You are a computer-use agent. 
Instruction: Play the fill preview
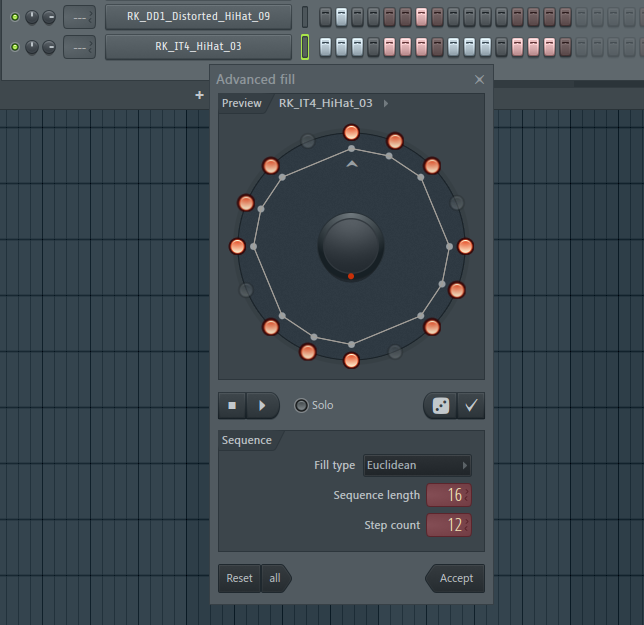point(262,406)
